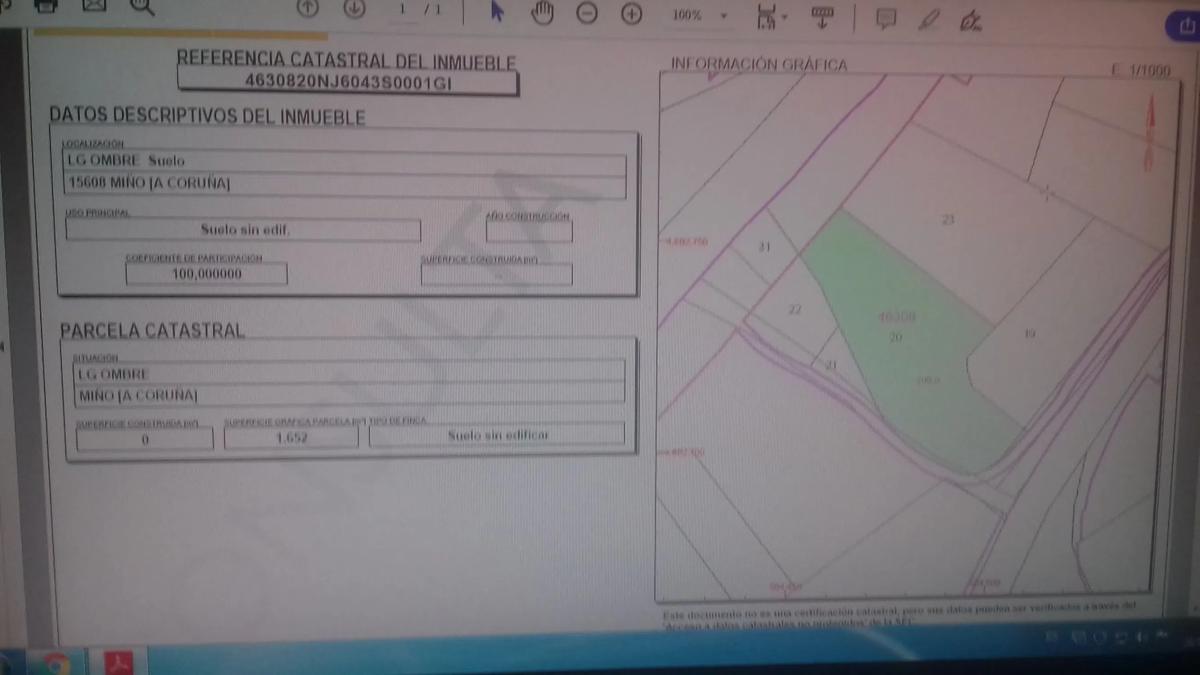1200x675 pixels.
Task: Open Chrome from the taskbar
Action: tap(54, 663)
